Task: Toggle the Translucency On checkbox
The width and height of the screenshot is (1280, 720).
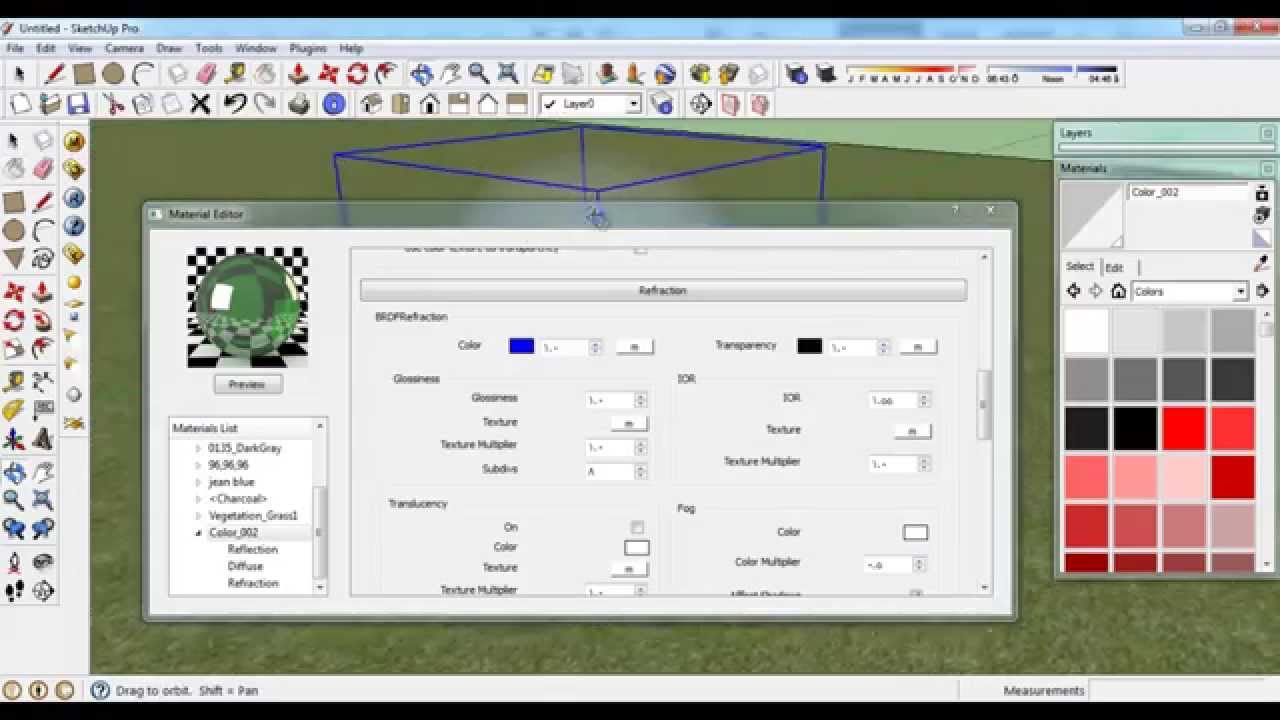Action: click(x=637, y=527)
